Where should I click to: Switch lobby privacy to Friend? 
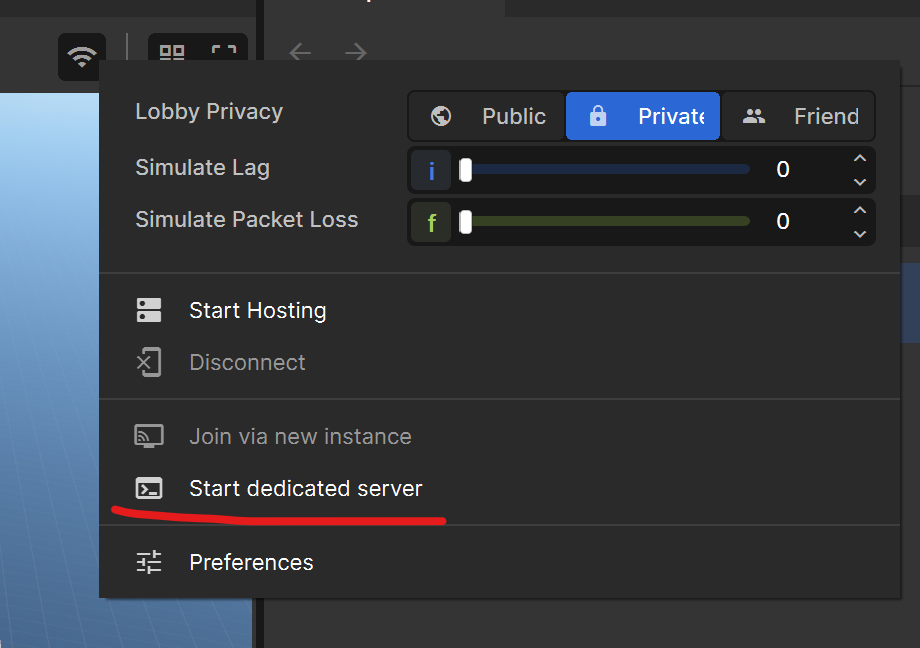click(x=798, y=116)
